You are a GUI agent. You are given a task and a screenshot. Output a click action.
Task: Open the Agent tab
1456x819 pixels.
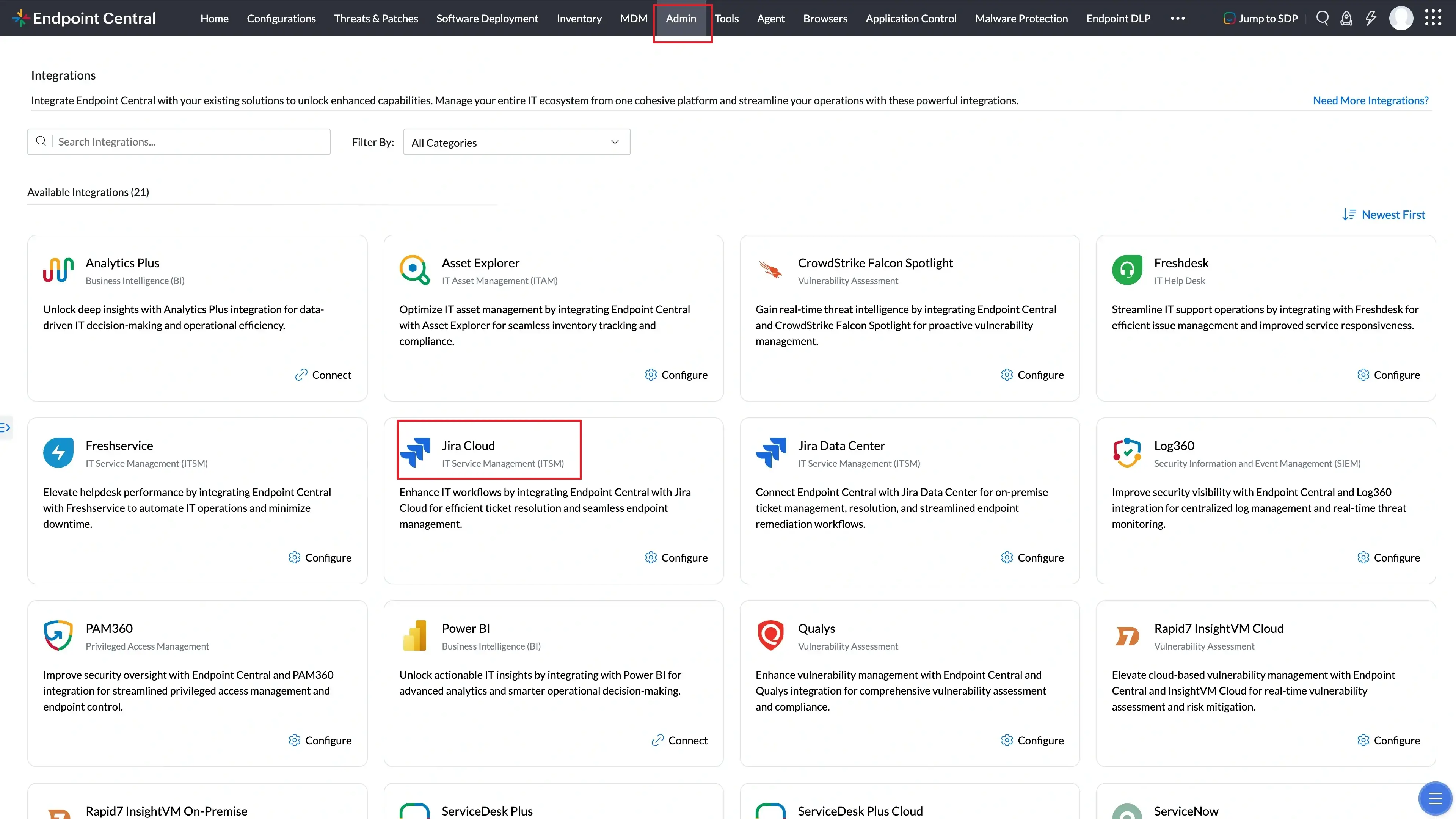770,18
